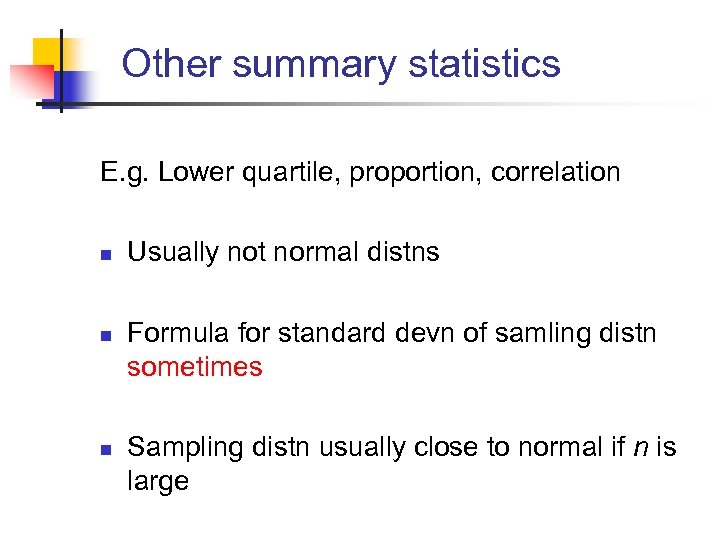Image resolution: width=720 pixels, height=540 pixels.
Task: Click the word 'Formula' in second bullet
Action: [x=173, y=332]
